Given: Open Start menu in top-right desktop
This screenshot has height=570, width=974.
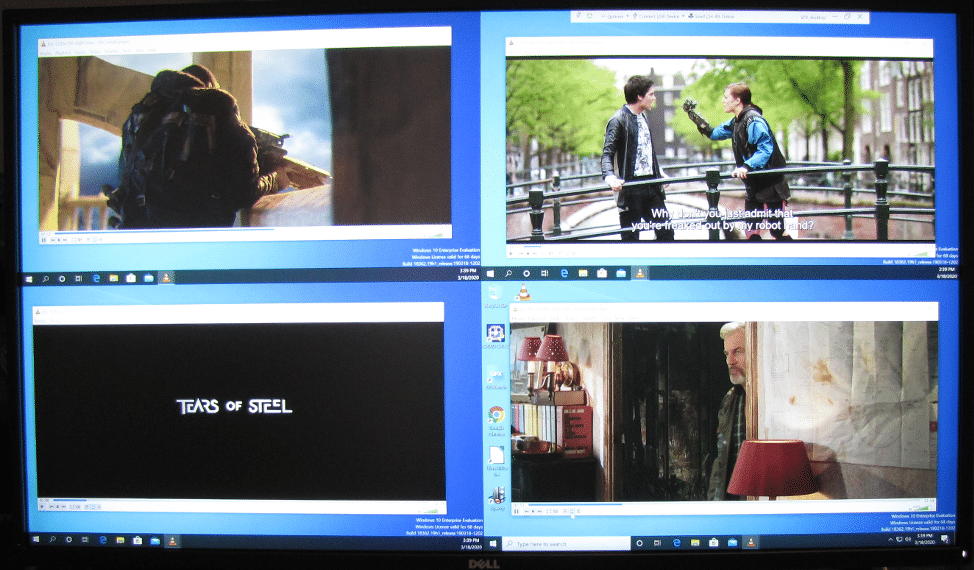Looking at the screenshot, I should coord(491,273).
